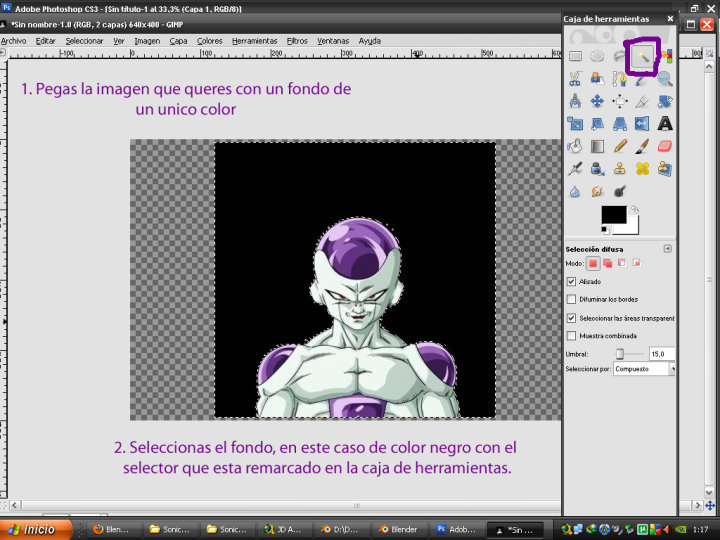Select the Airbrush tool
The height and width of the screenshot is (540, 720).
coord(575,169)
